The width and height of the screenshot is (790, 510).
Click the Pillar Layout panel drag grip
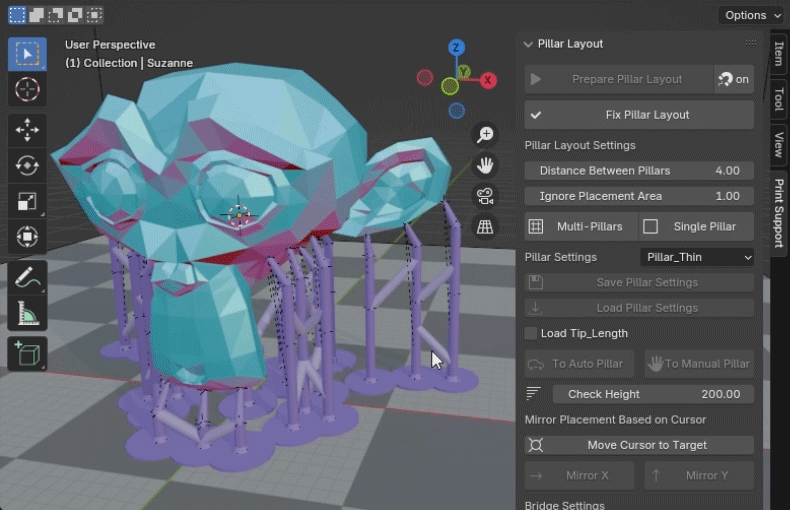tap(751, 43)
